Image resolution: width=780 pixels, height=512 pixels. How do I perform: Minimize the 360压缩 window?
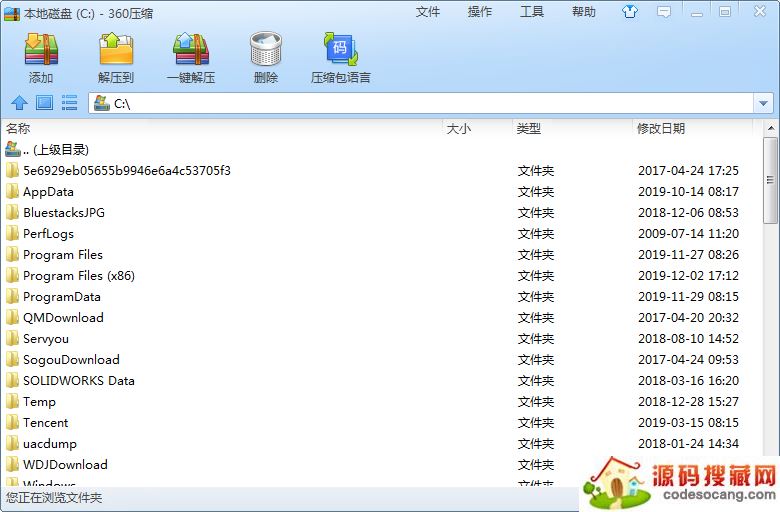pyautogui.click(x=697, y=12)
